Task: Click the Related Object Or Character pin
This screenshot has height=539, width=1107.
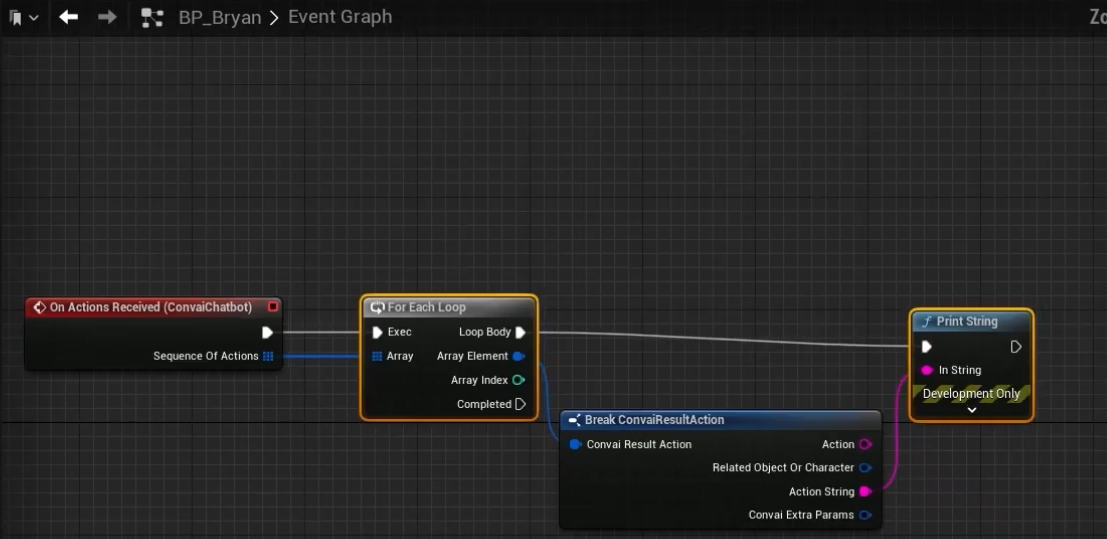Action: 866,468
